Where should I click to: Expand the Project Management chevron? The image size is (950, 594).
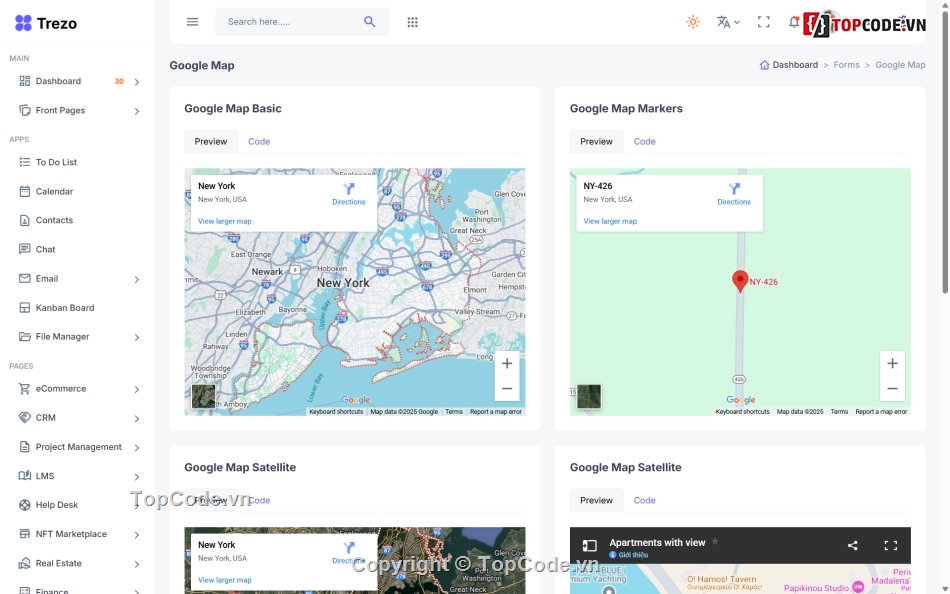click(x=137, y=447)
